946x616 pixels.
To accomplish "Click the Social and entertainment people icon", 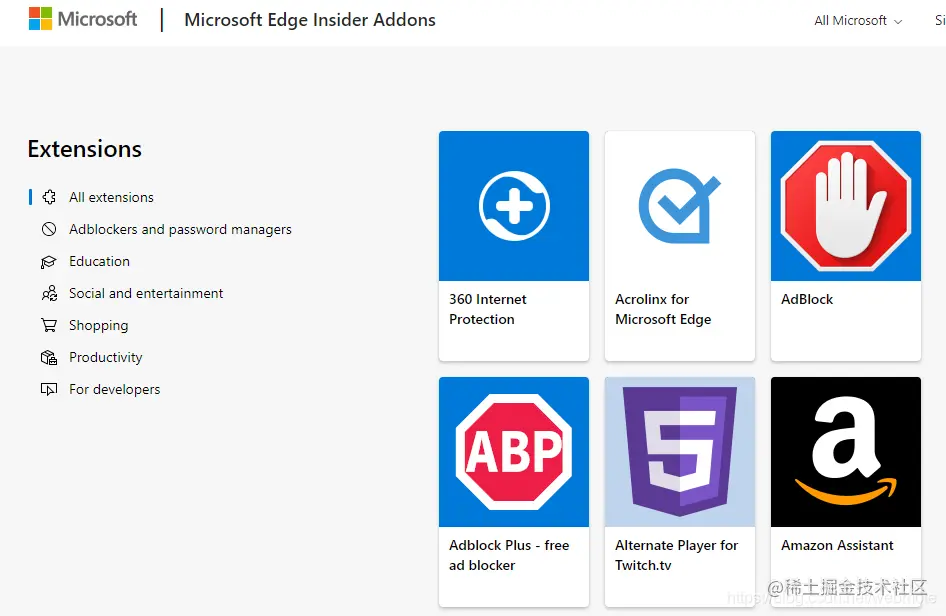I will (49, 293).
